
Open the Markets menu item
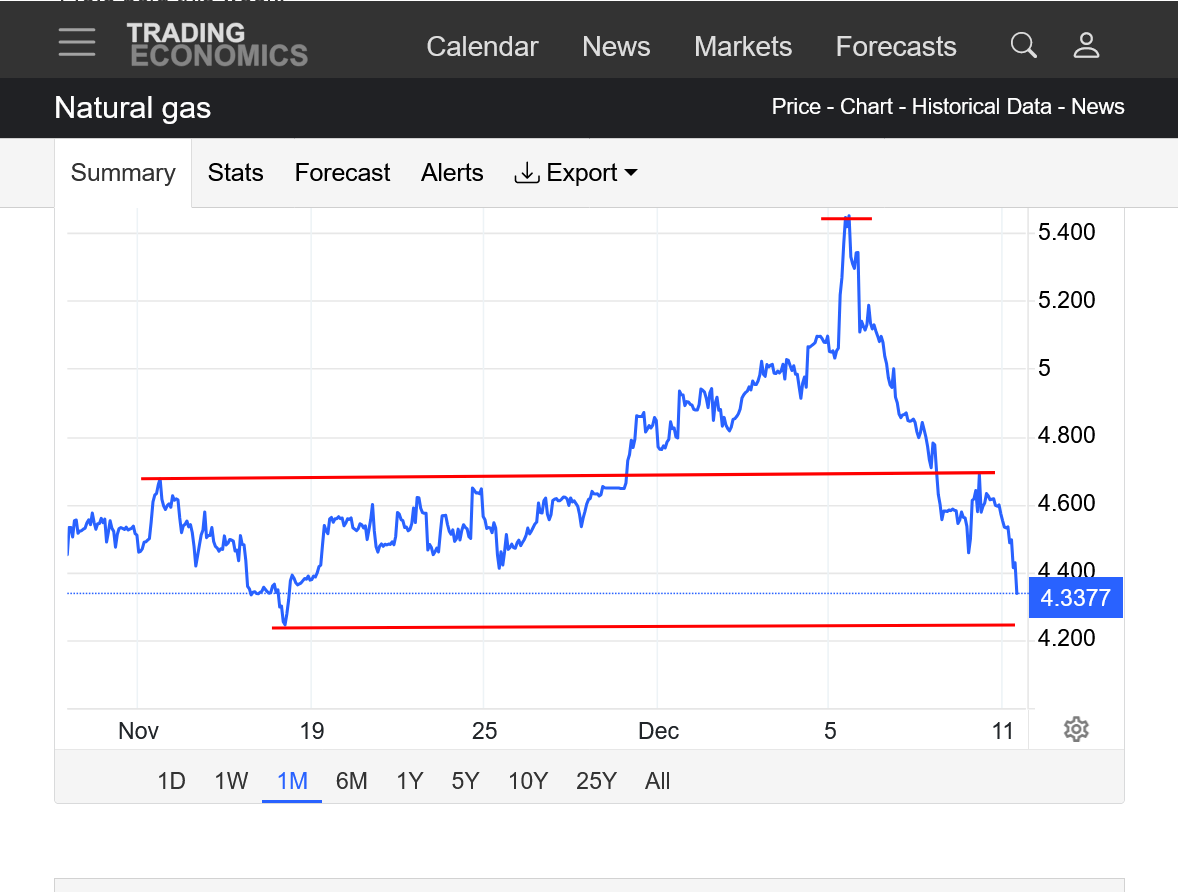743,47
